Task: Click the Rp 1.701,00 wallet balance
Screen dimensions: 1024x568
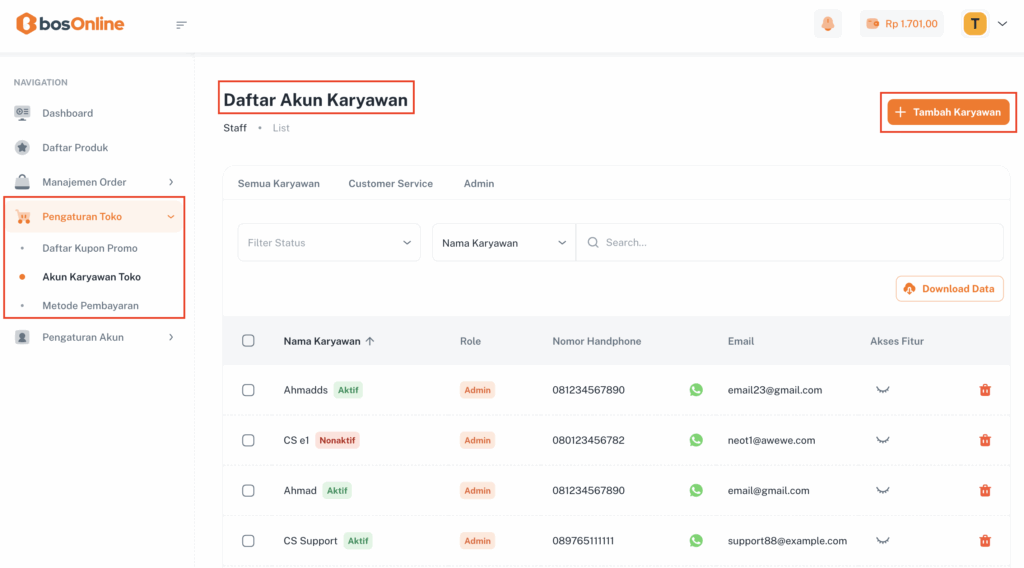Action: coord(901,24)
